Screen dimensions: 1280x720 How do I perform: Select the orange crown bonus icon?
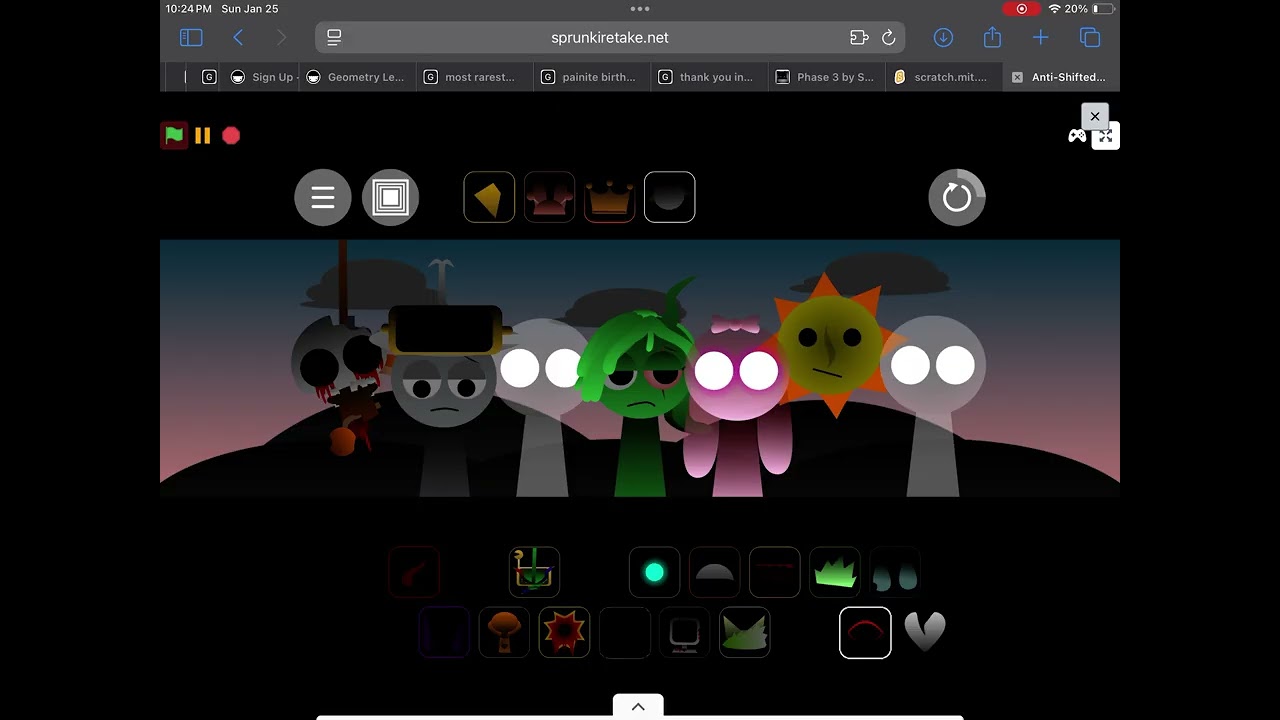609,197
